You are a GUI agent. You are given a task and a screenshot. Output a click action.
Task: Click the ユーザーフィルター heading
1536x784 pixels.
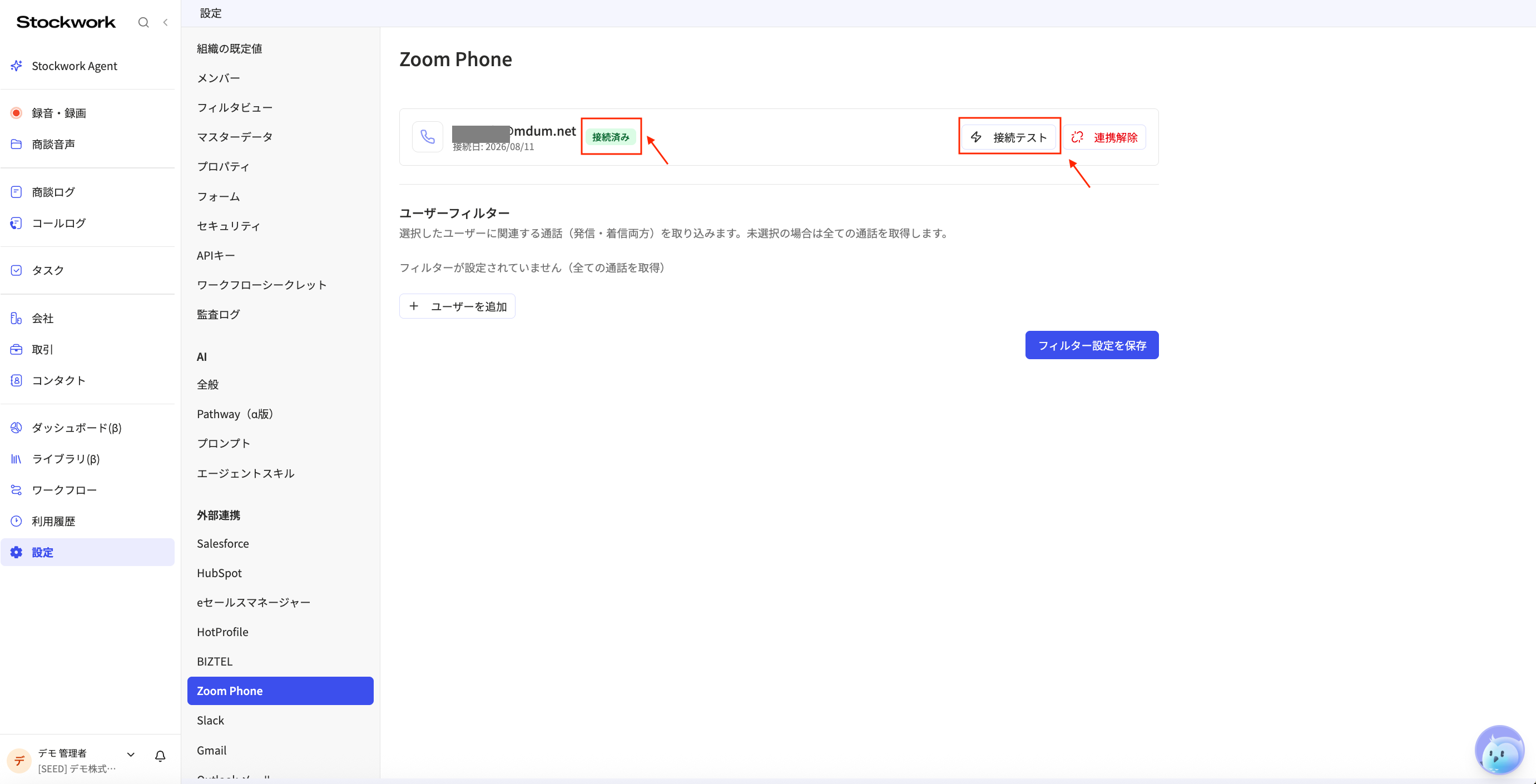pyautogui.click(x=454, y=213)
